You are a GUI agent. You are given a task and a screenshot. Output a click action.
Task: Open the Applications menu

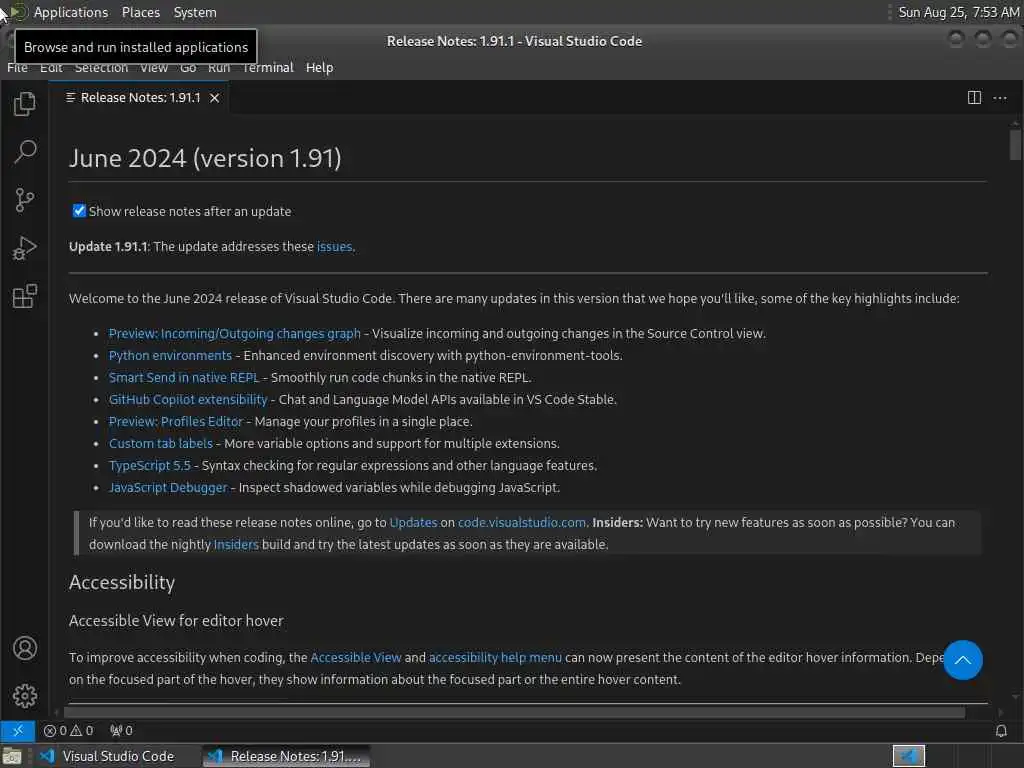pos(71,12)
